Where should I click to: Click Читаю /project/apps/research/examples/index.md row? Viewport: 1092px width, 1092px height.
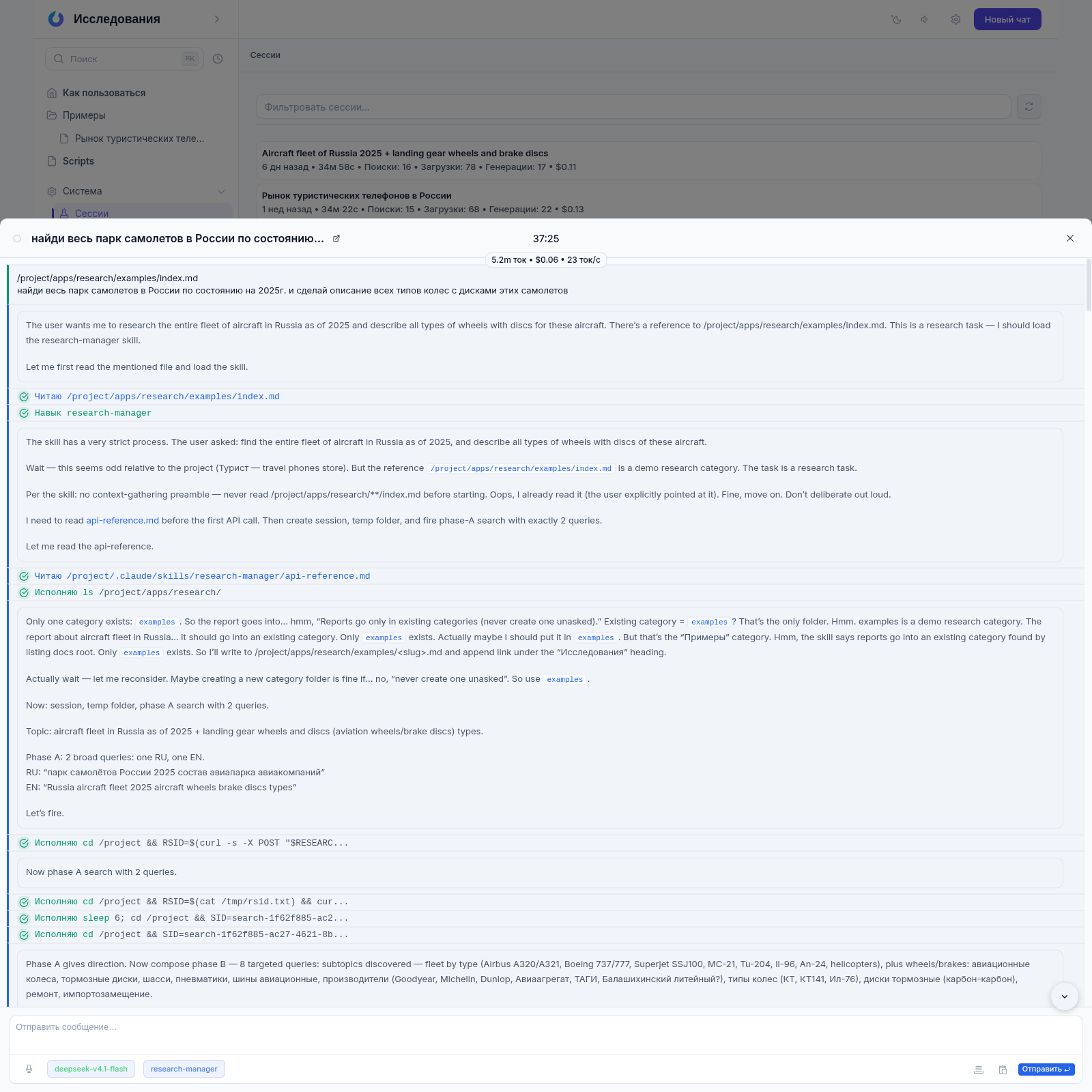coord(546,397)
